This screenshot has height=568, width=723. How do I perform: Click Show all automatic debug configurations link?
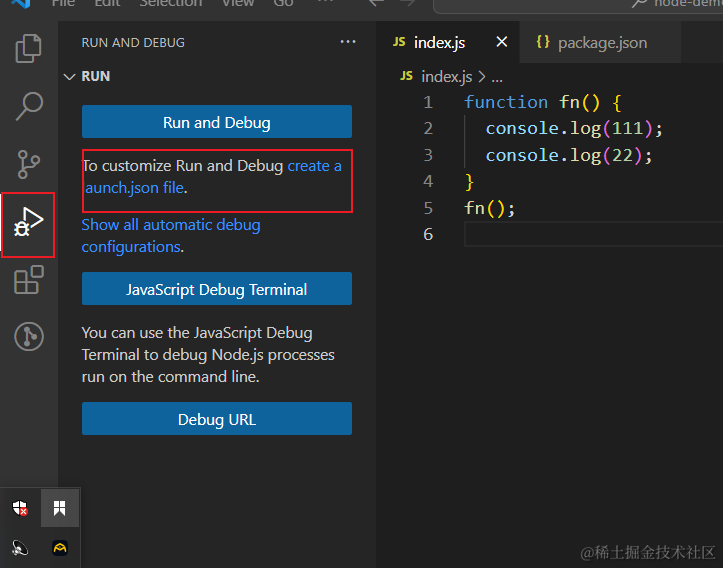pos(170,225)
